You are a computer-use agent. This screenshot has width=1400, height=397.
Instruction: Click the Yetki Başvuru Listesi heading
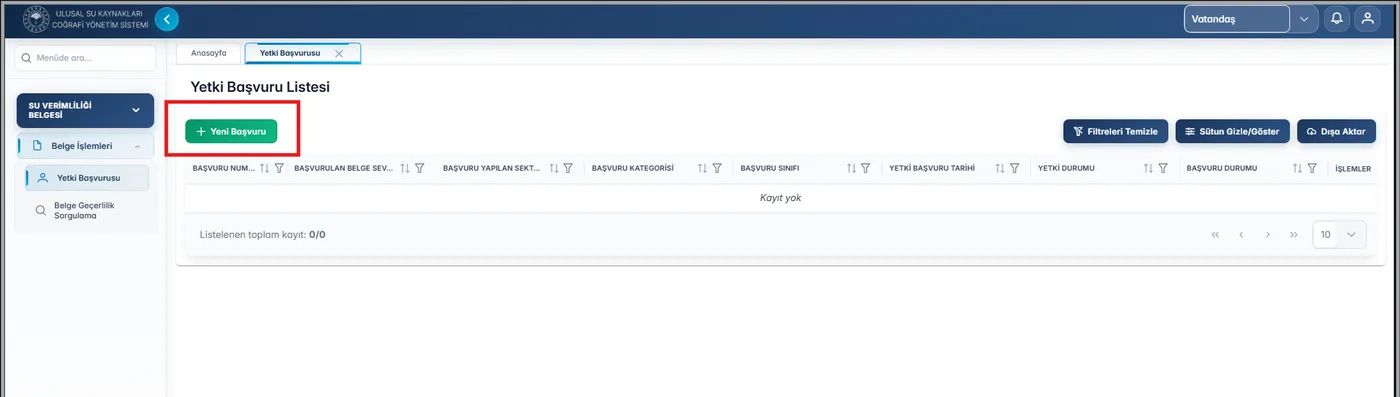point(260,88)
